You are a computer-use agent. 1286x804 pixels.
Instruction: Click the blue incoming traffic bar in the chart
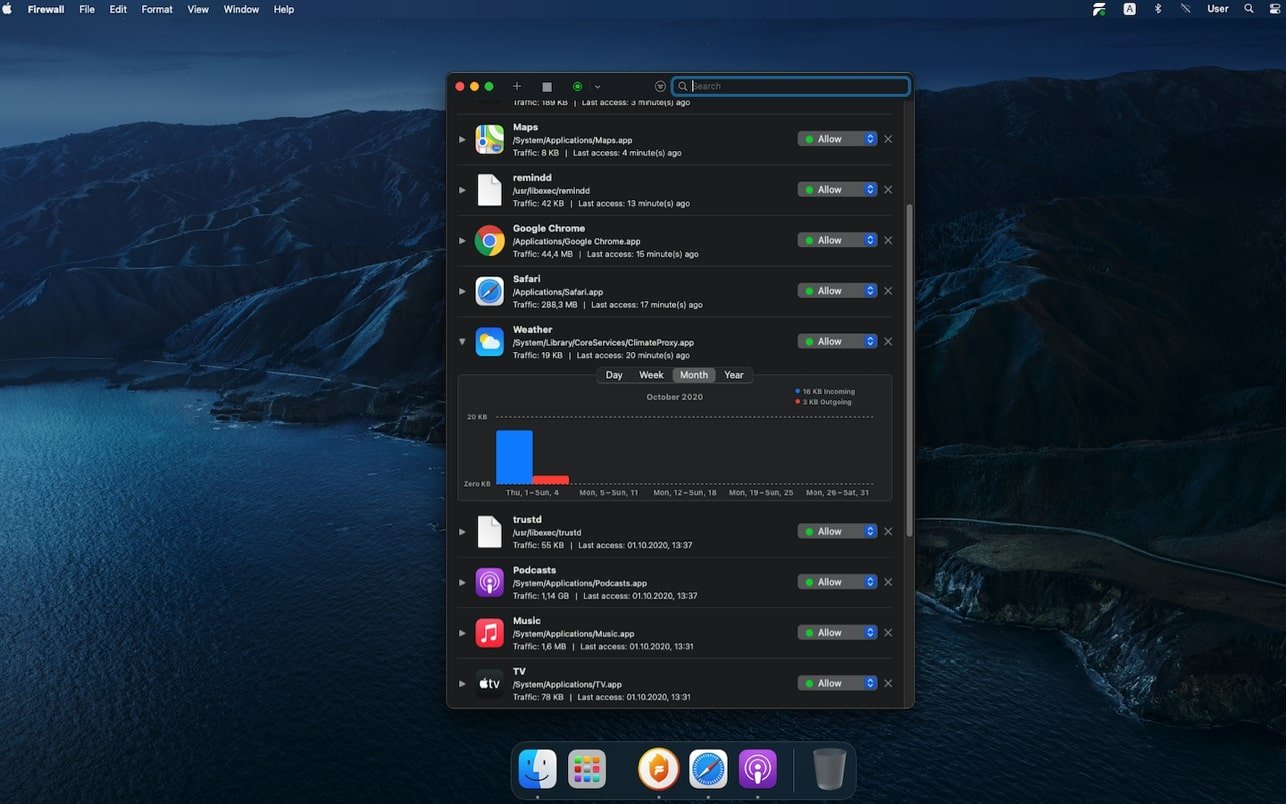[514, 458]
